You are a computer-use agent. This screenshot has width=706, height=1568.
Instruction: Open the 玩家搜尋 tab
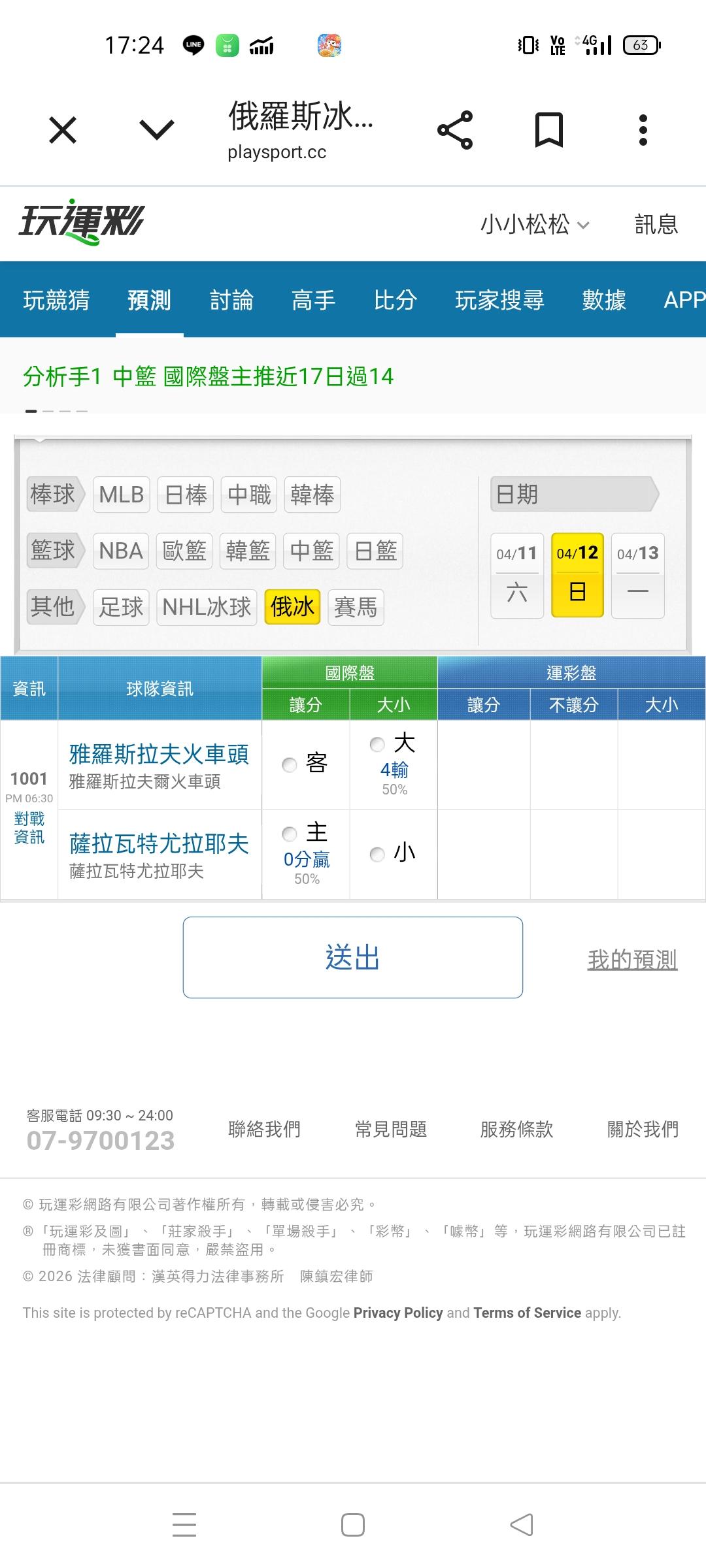click(499, 300)
